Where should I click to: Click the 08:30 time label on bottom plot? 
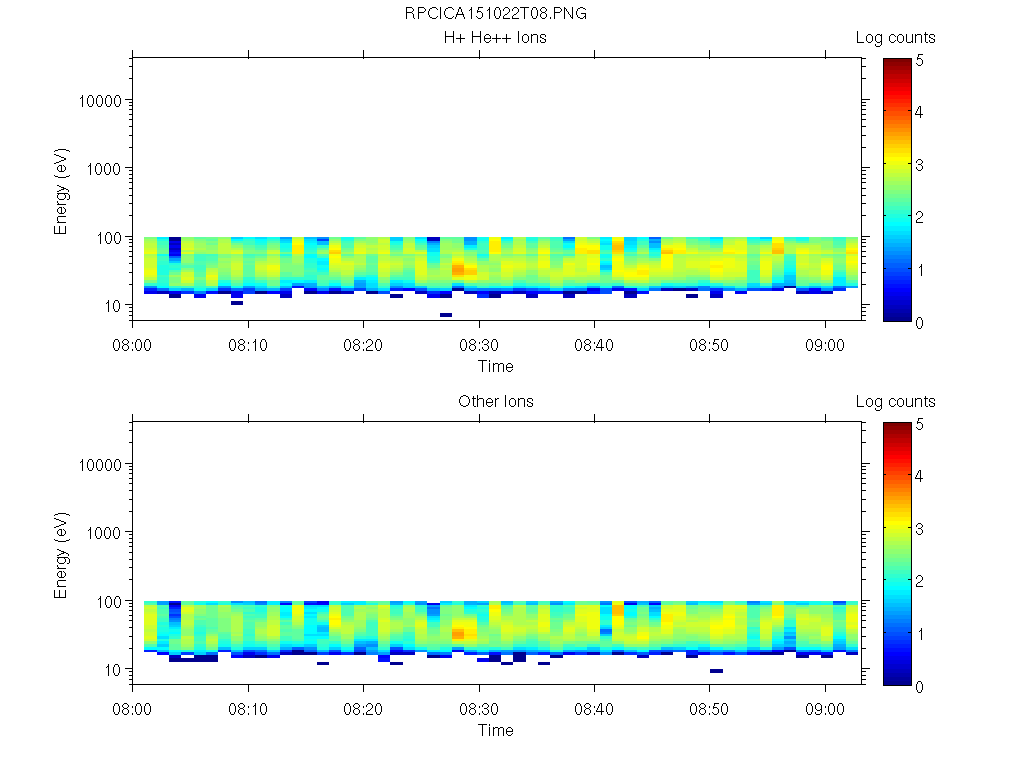coord(479,709)
